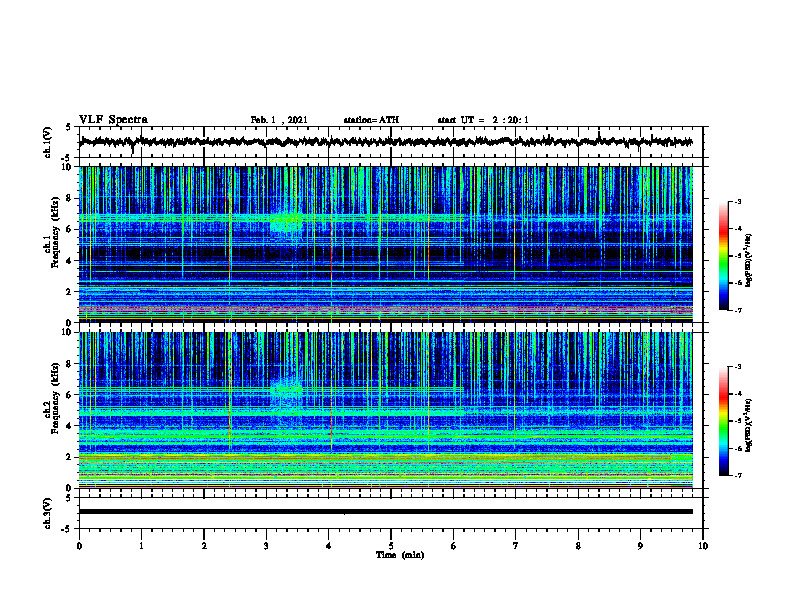Viewport: 792px width, 612px height.
Task: Click time axis tick label "3"
Action: 266,546
